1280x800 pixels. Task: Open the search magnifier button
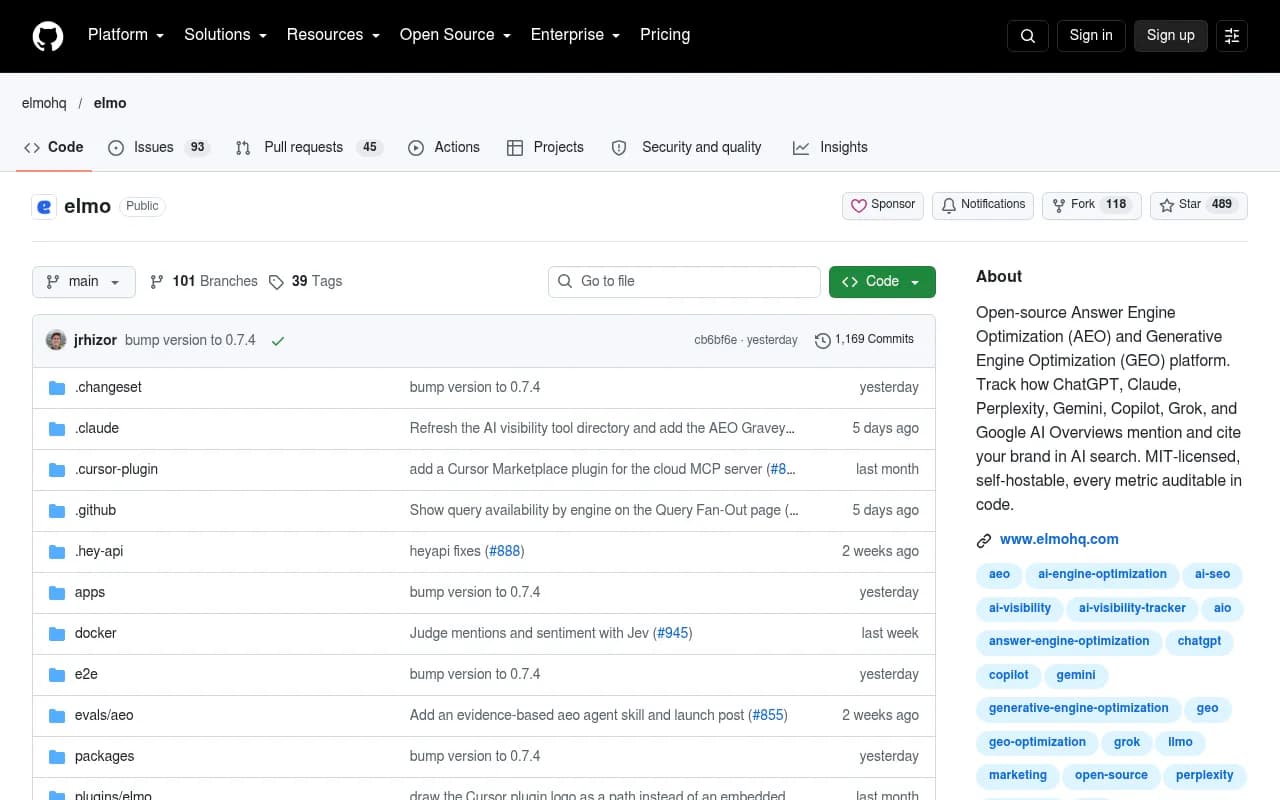[x=1027, y=36]
